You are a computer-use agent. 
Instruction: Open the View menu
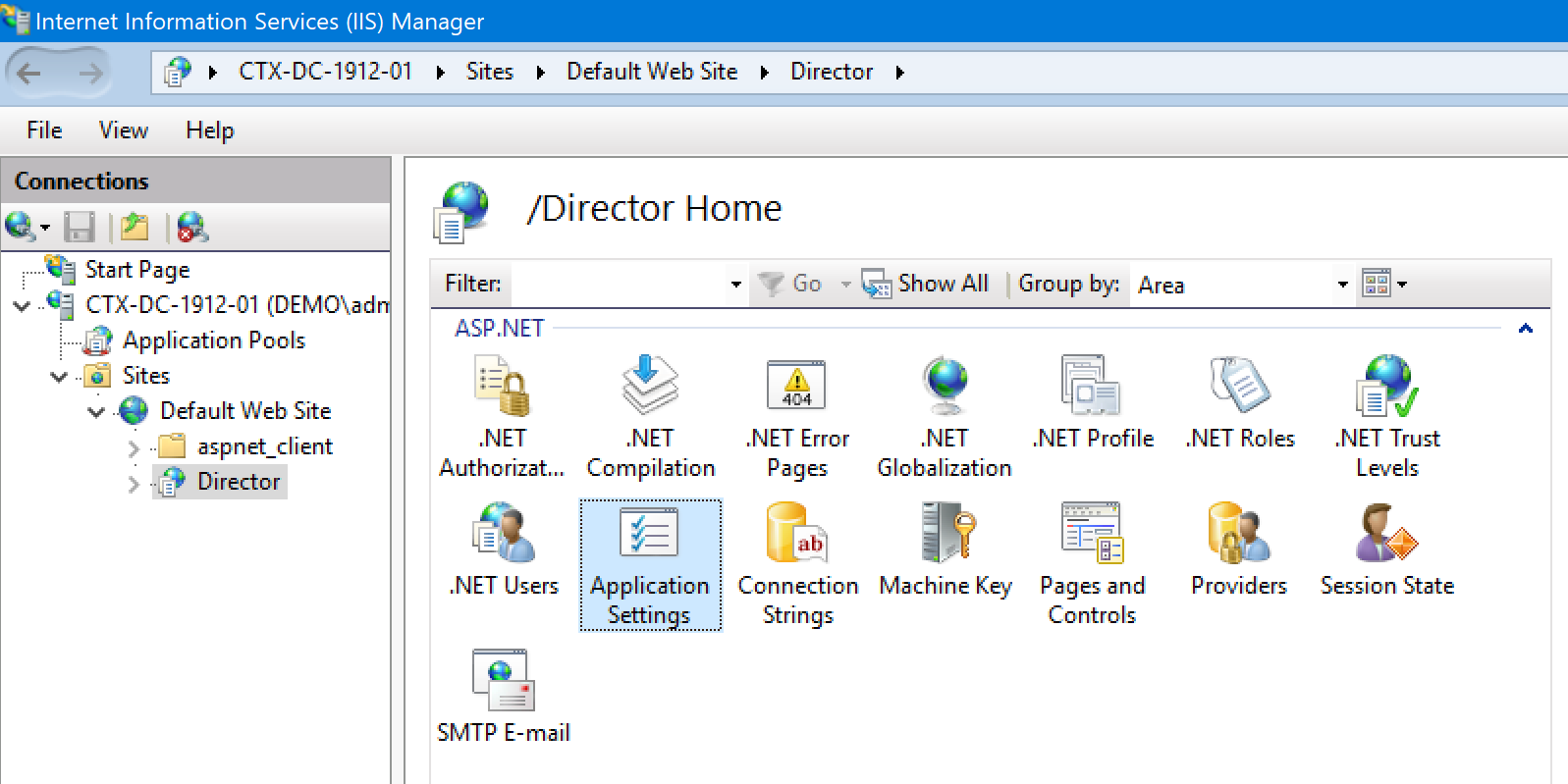point(123,131)
